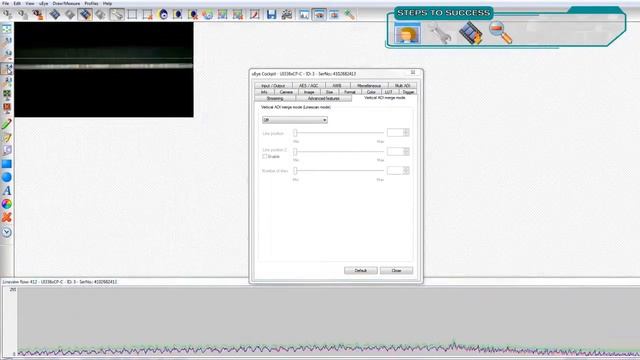Switch to the Input / Output tab
Viewport: 640px width, 360px height.
coord(273,86)
